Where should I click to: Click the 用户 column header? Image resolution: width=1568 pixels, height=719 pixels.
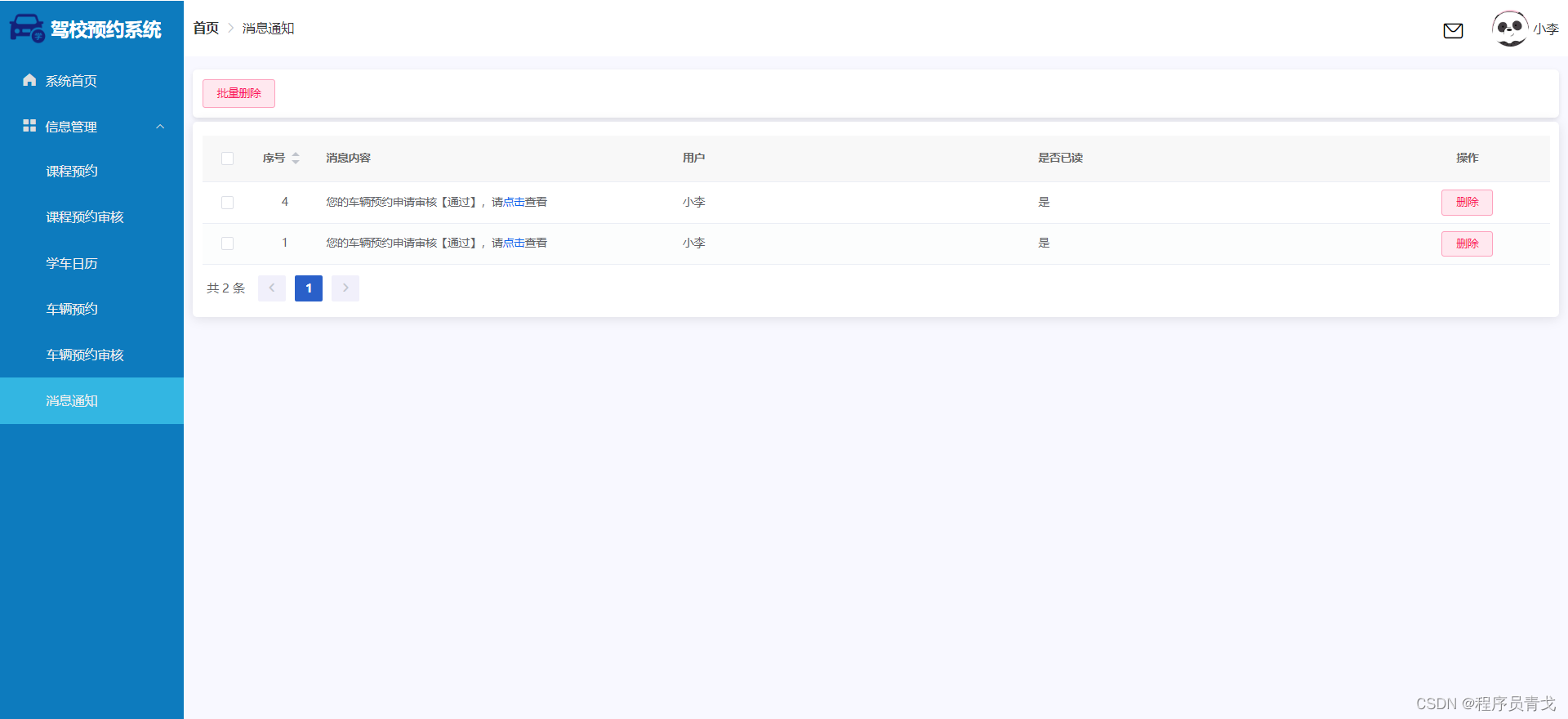point(694,159)
